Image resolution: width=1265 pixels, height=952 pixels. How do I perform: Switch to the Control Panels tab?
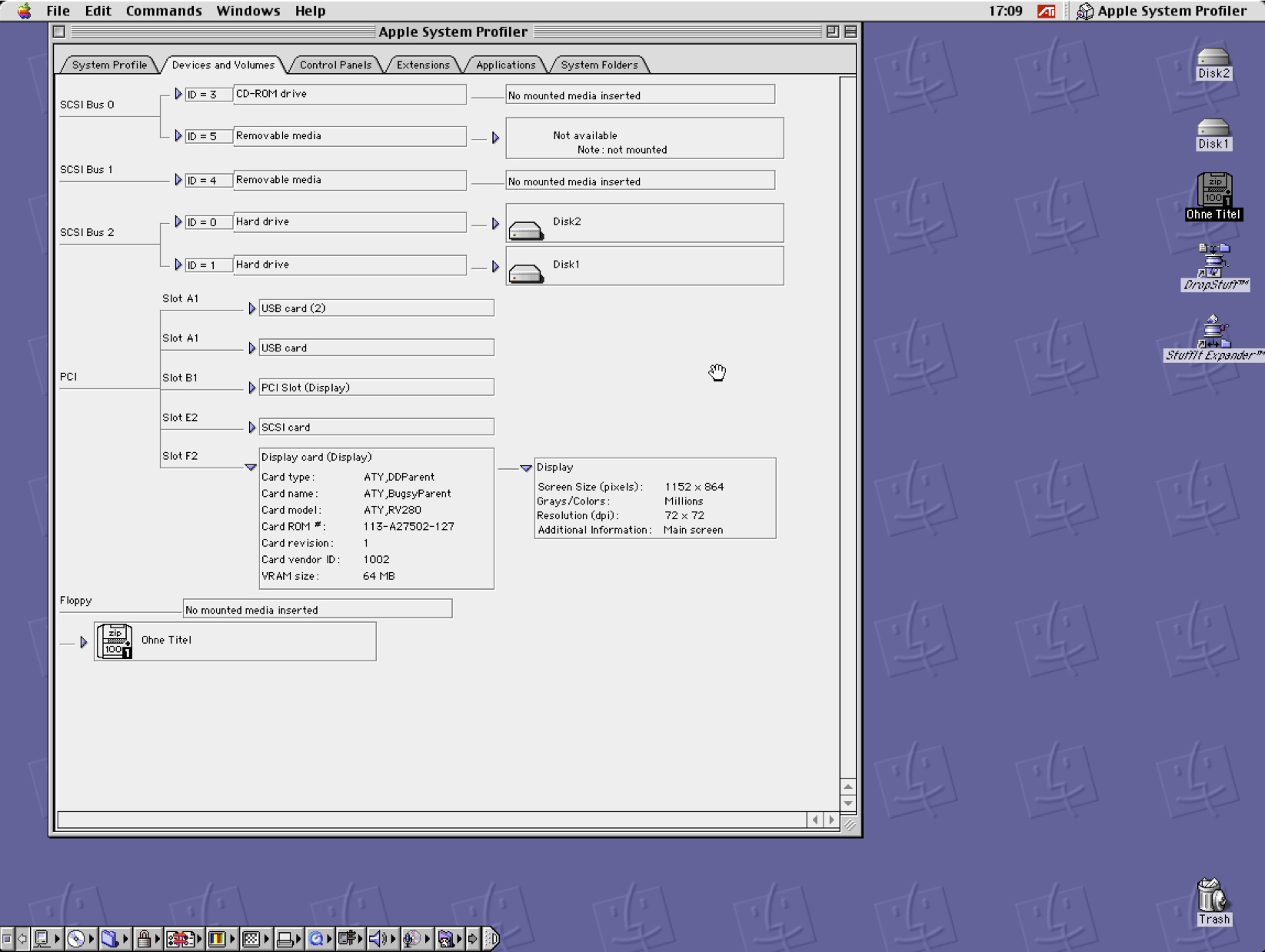pos(335,65)
